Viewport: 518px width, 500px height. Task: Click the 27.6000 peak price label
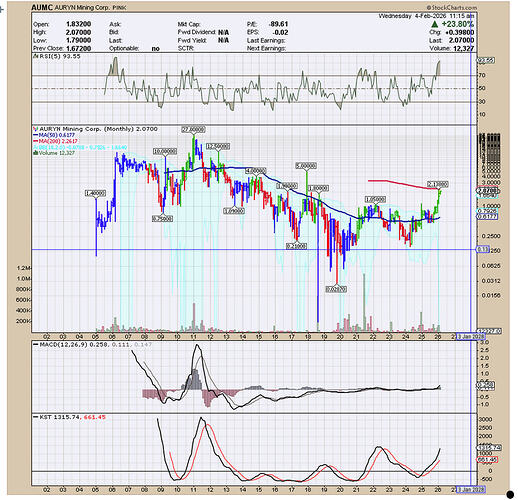pos(193,129)
